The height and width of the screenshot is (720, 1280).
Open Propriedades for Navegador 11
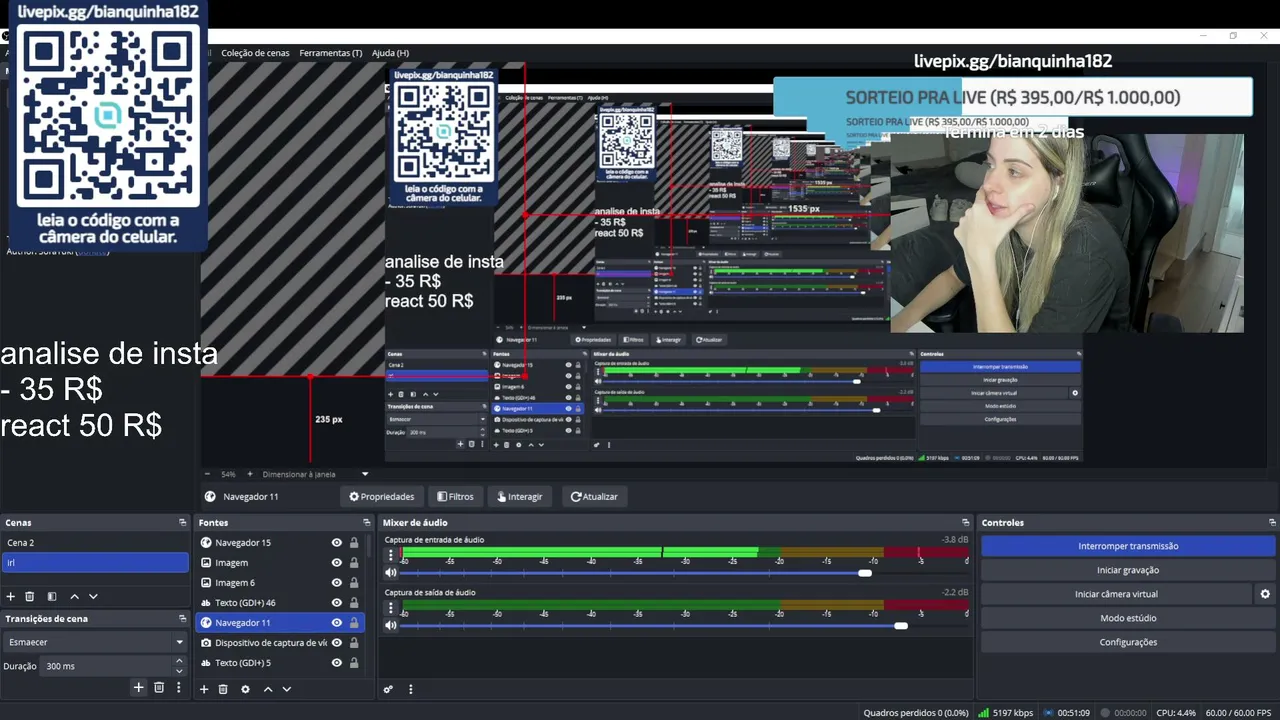(x=381, y=497)
